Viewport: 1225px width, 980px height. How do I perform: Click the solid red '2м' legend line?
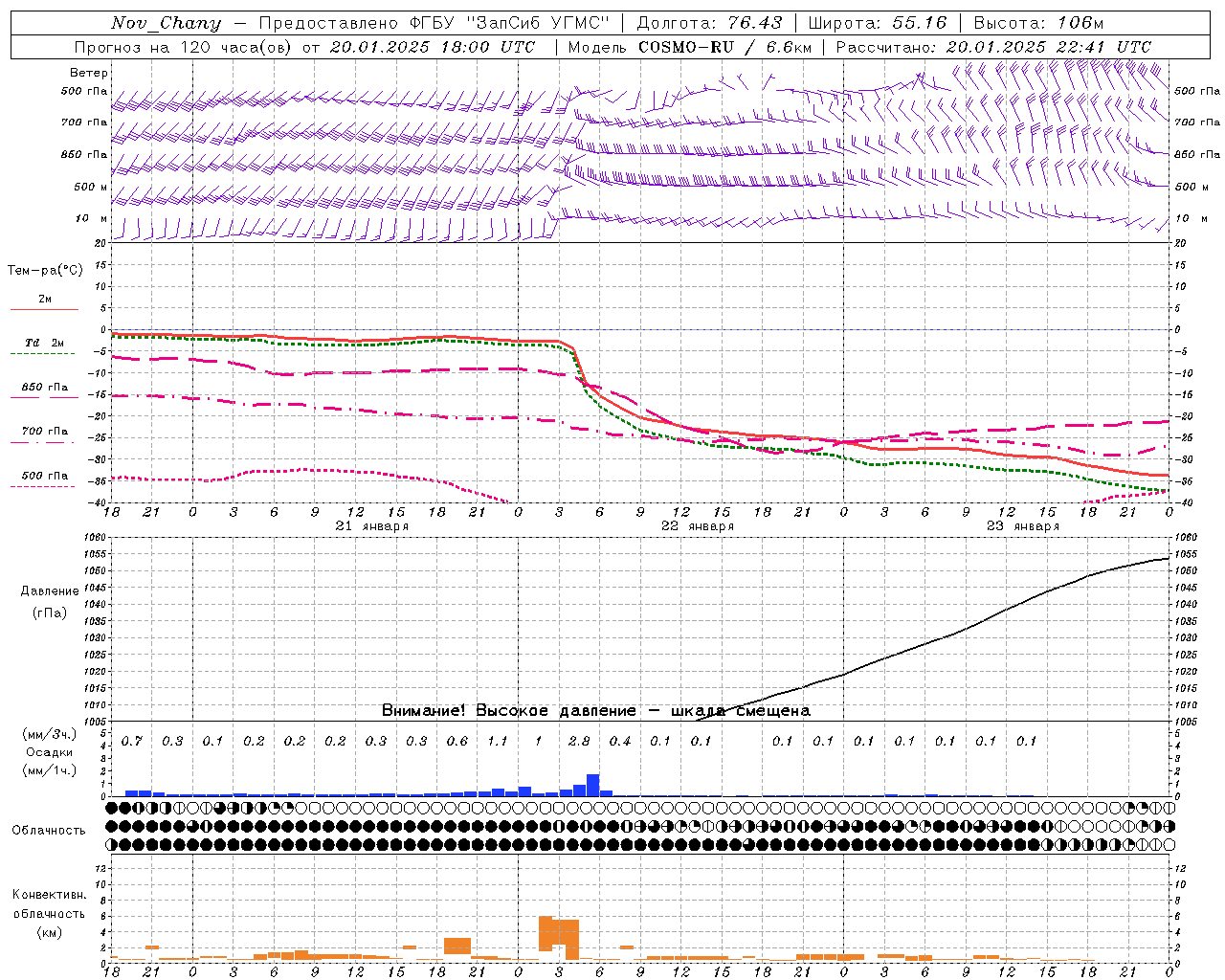click(x=44, y=309)
